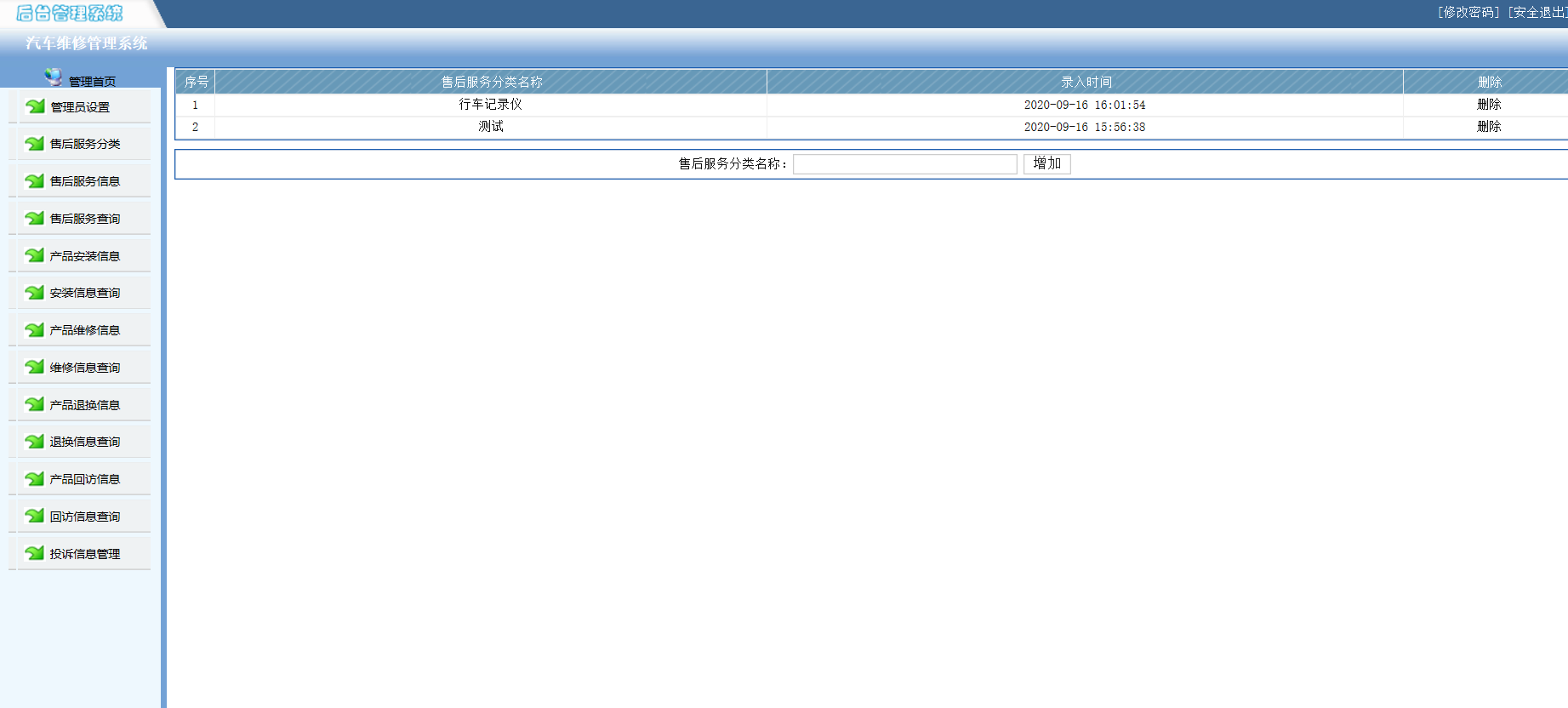Delete the 测试 category row

click(1489, 127)
